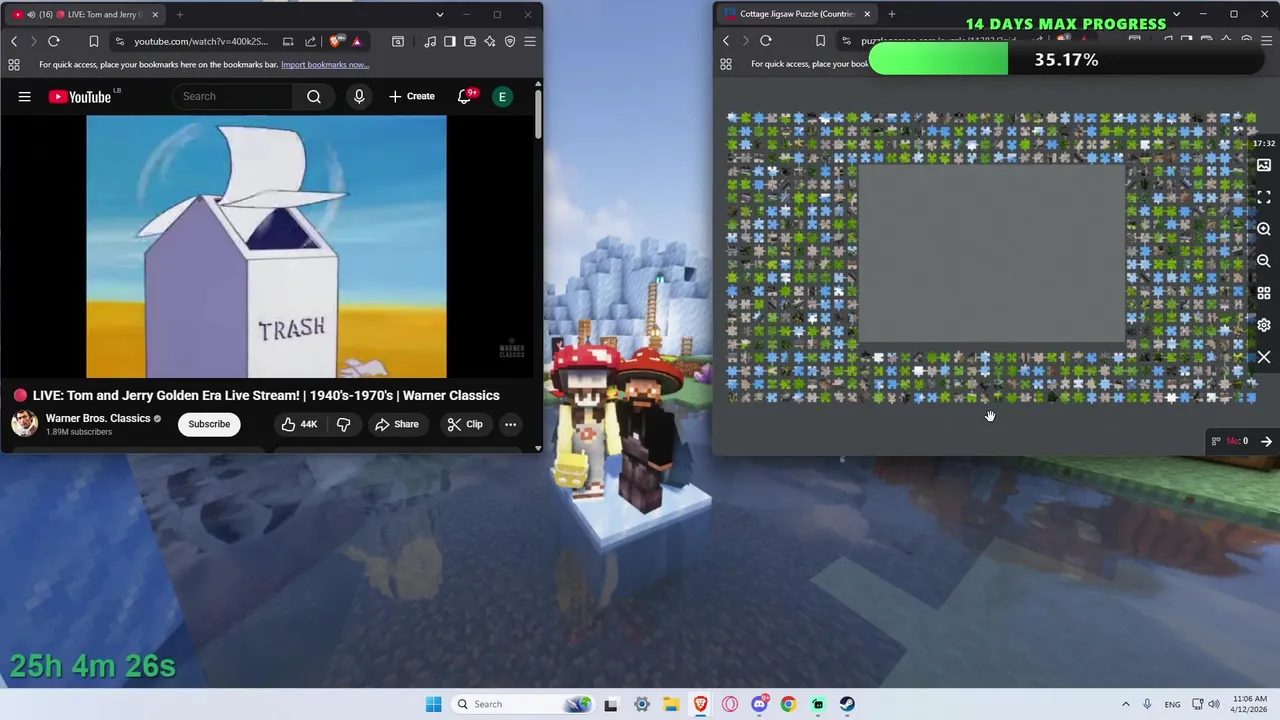The width and height of the screenshot is (1280, 720).
Task: Click the Tom and Jerry video player
Action: coord(266,246)
